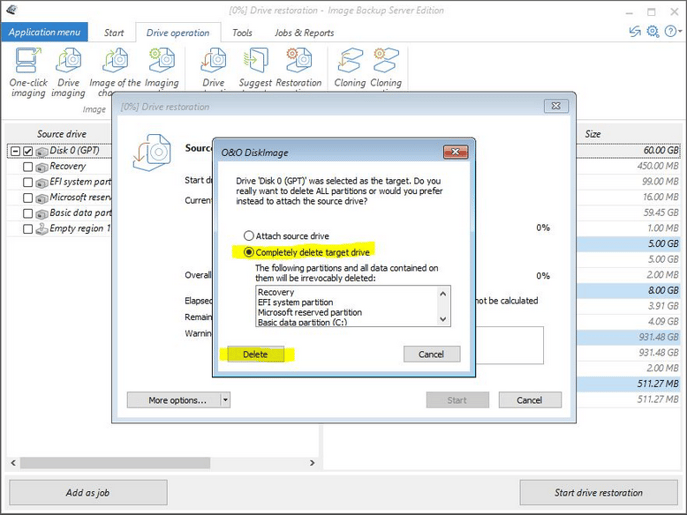Open settings gear icon at top right
Viewport: 687px width, 515px height.
click(653, 32)
